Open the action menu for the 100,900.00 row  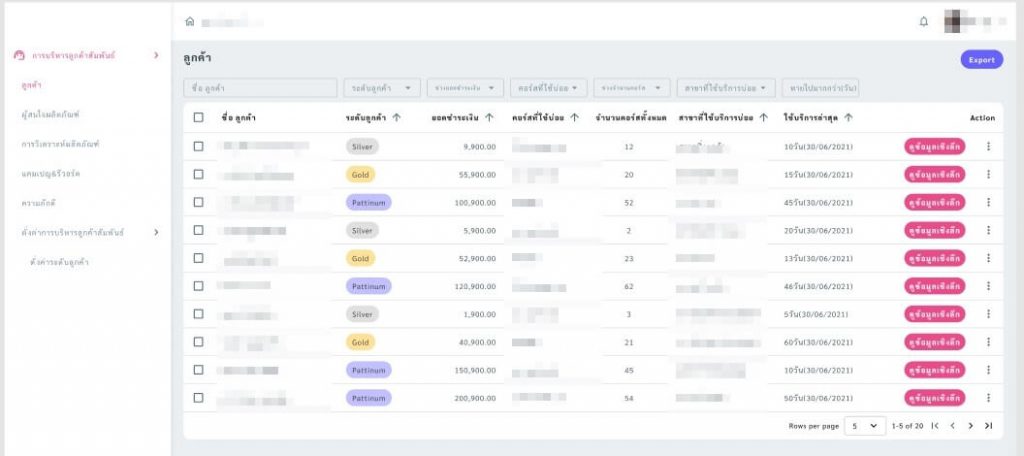pos(988,203)
